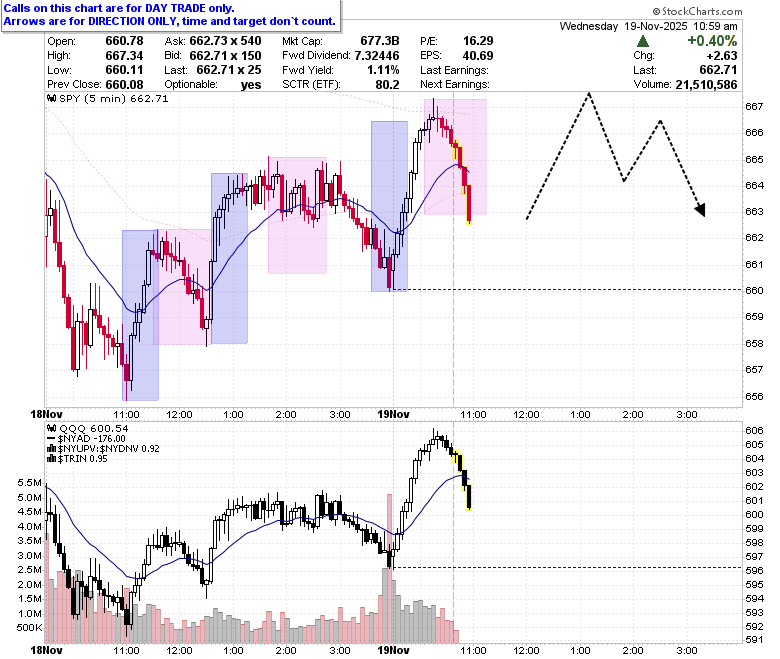Click the Optionable yes field
The height and width of the screenshot is (659, 780).
pos(213,85)
